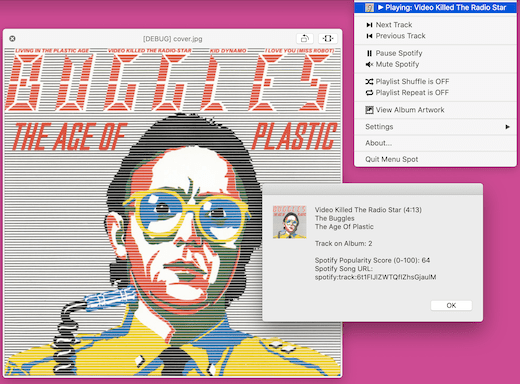
Task: Click The Buggles artist text in the dialog
Action: pyautogui.click(x=335, y=218)
